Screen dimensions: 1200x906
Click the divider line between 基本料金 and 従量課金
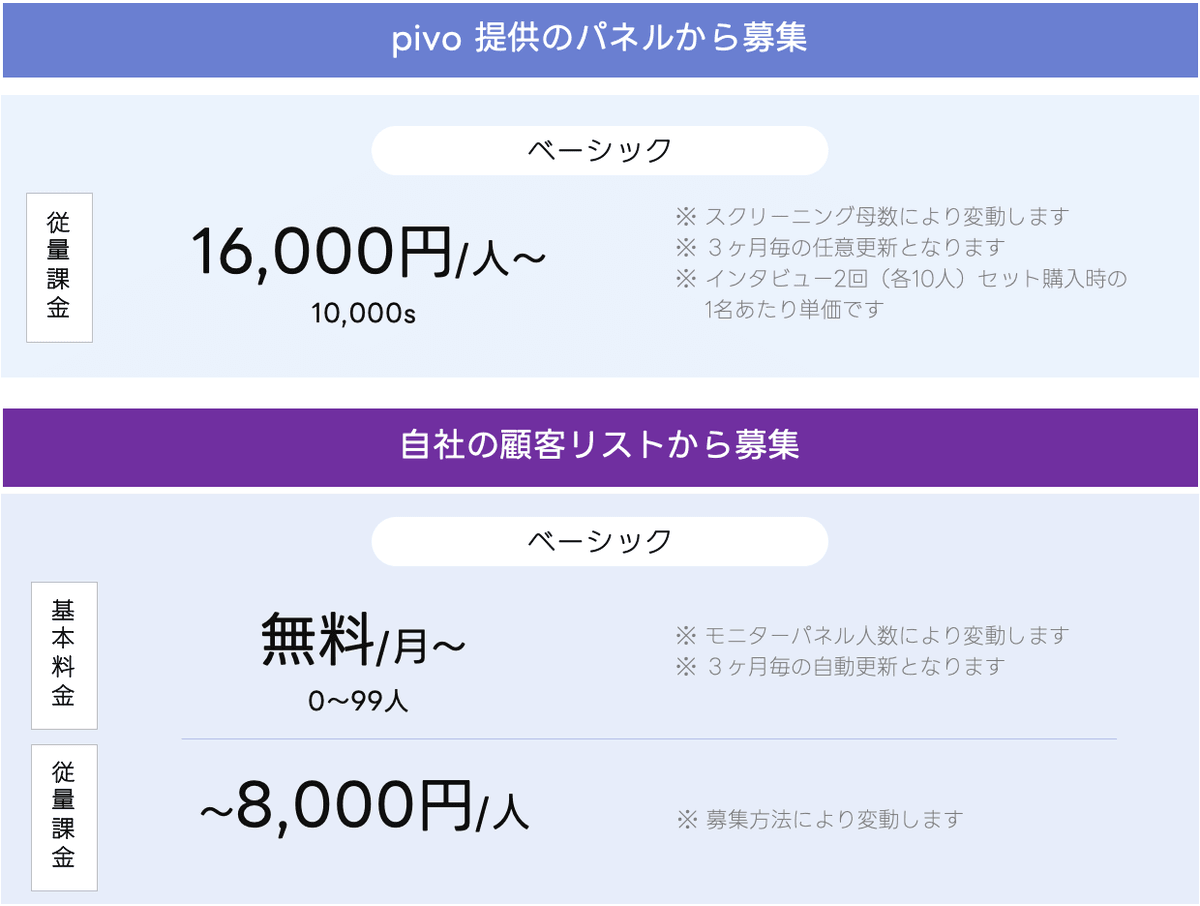648,739
